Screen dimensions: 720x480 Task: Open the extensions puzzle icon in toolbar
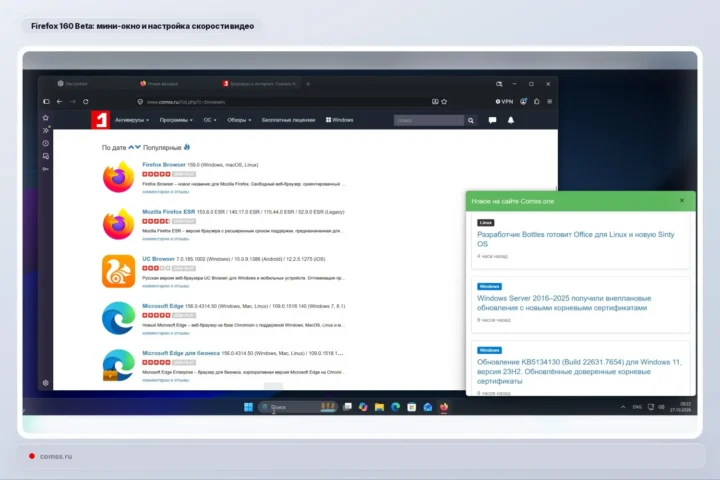pos(537,102)
